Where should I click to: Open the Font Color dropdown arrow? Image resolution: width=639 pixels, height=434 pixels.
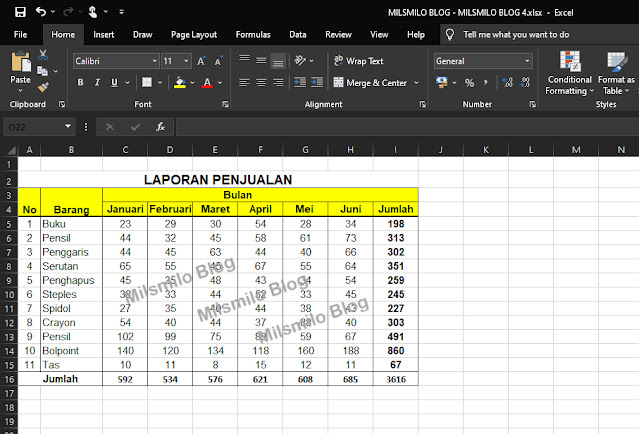[220, 83]
